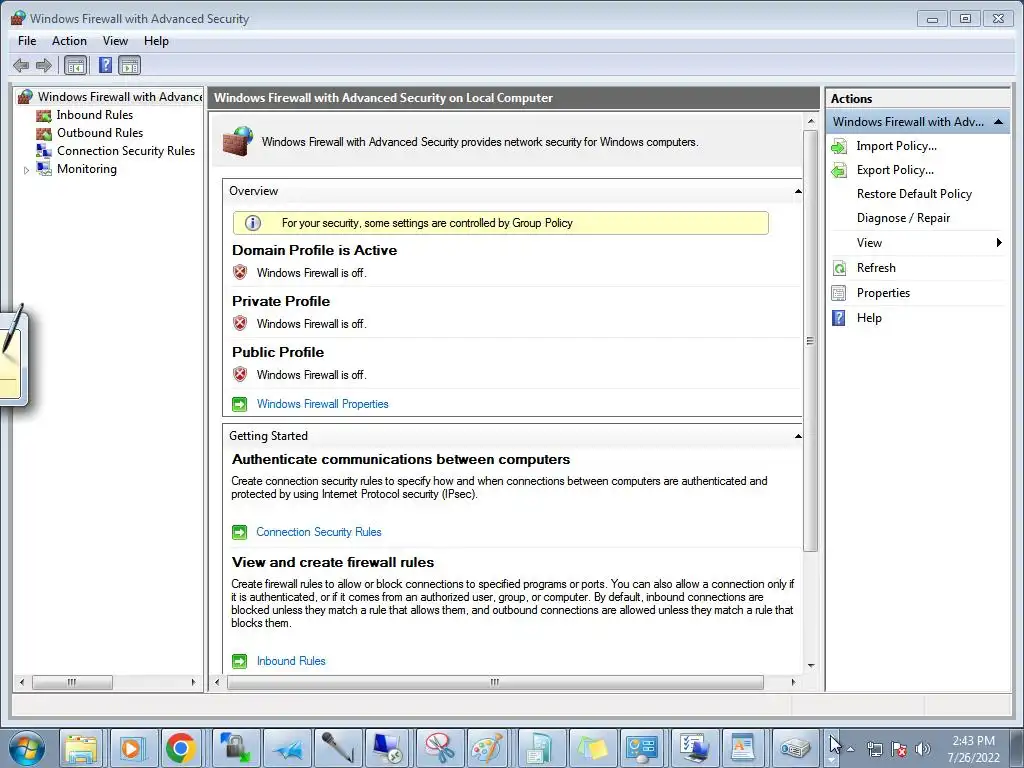
Task: Open the Connection Security Rules link
Action: (x=319, y=532)
